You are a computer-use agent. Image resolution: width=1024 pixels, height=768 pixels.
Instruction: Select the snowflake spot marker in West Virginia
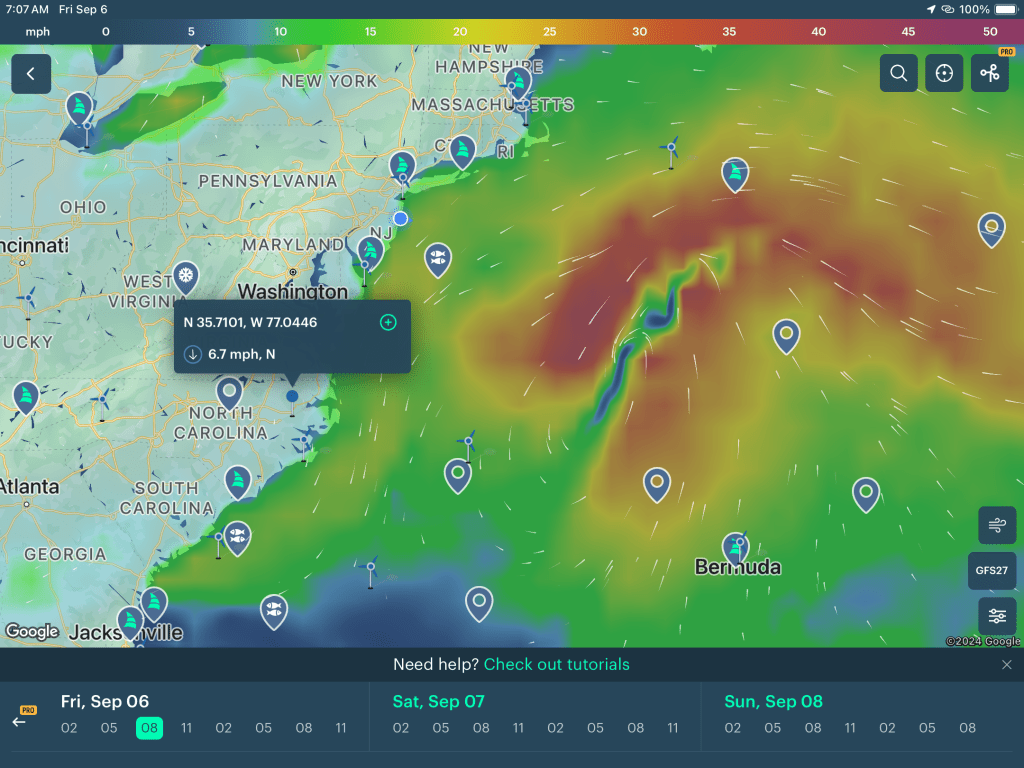[185, 275]
